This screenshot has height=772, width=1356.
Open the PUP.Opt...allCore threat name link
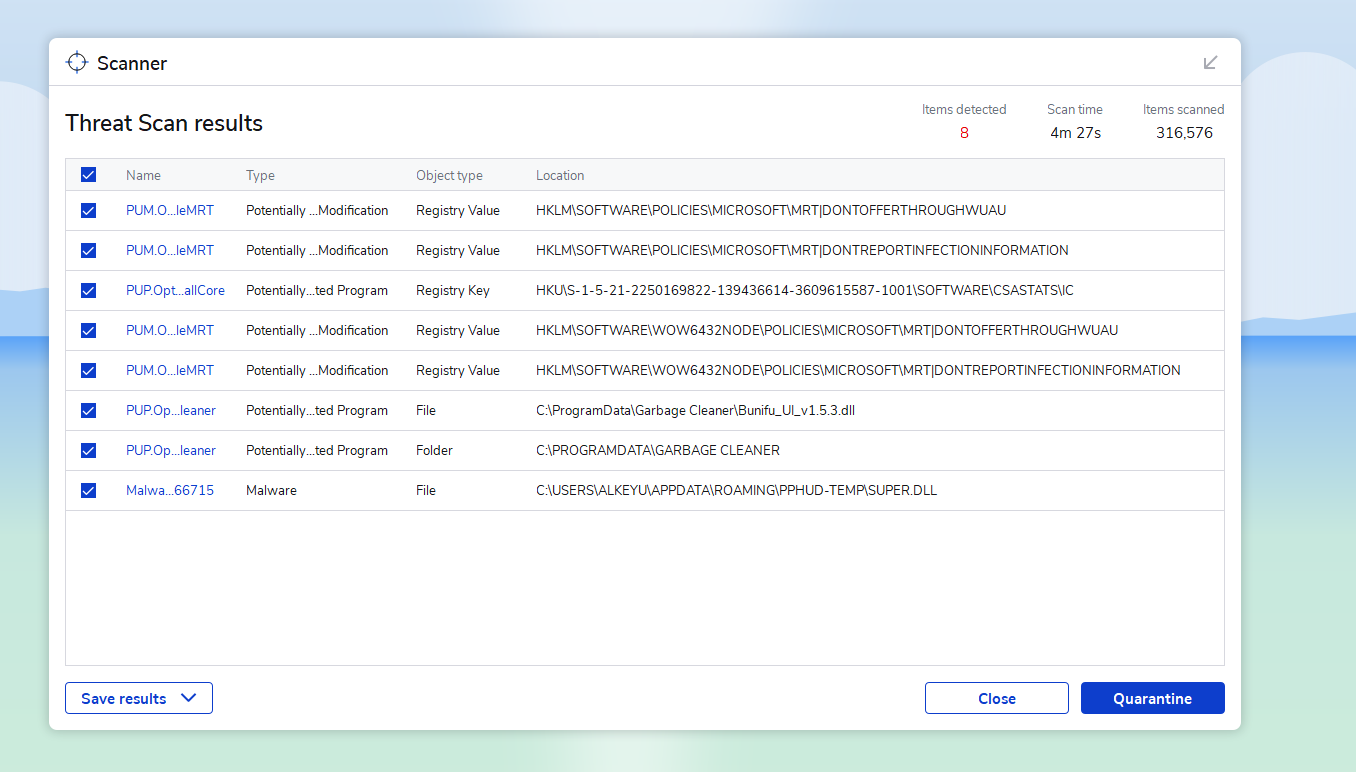coord(175,291)
